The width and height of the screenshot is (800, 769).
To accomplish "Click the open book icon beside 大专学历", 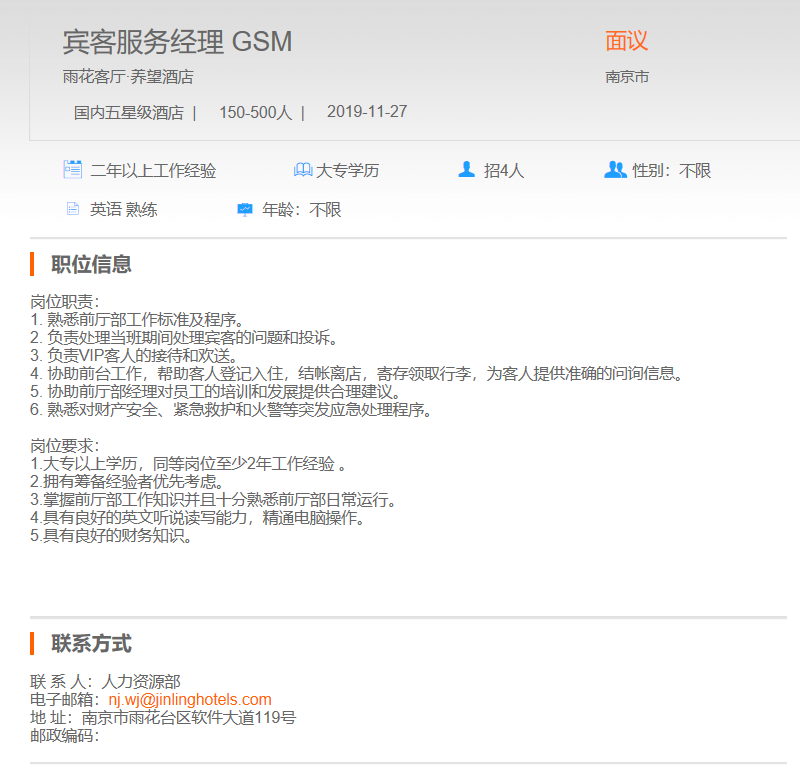I will (302, 170).
